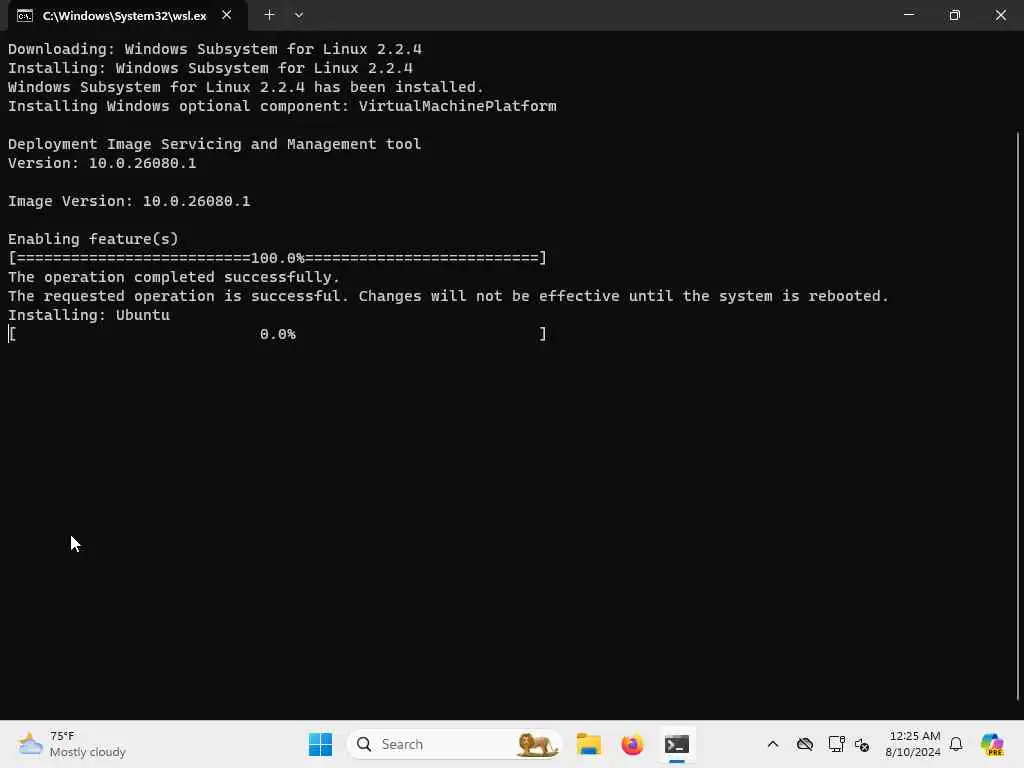The image size is (1024, 768).
Task: Click 'Enabling feature(s)' text
Action: pos(93,239)
